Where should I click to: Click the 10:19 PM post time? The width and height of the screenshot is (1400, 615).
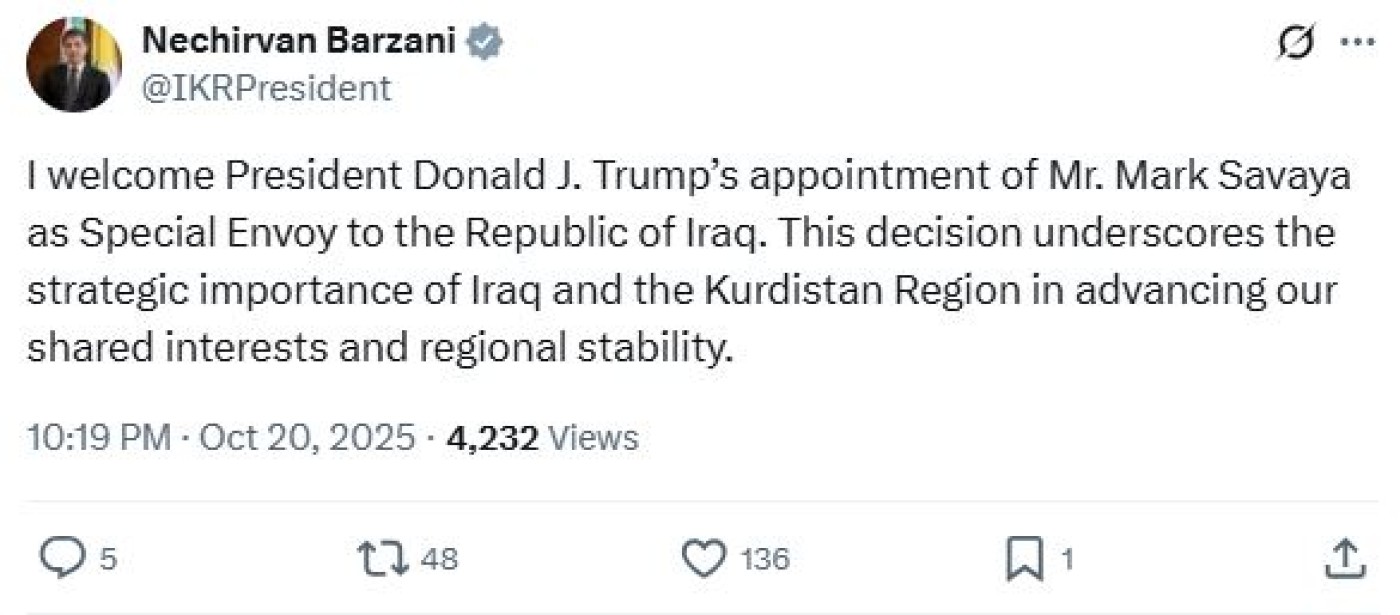pos(98,438)
